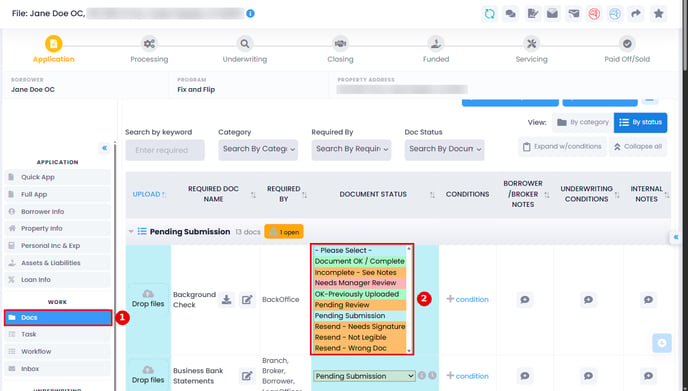Click the Collapse all button
688x391 pixels.
point(638,147)
